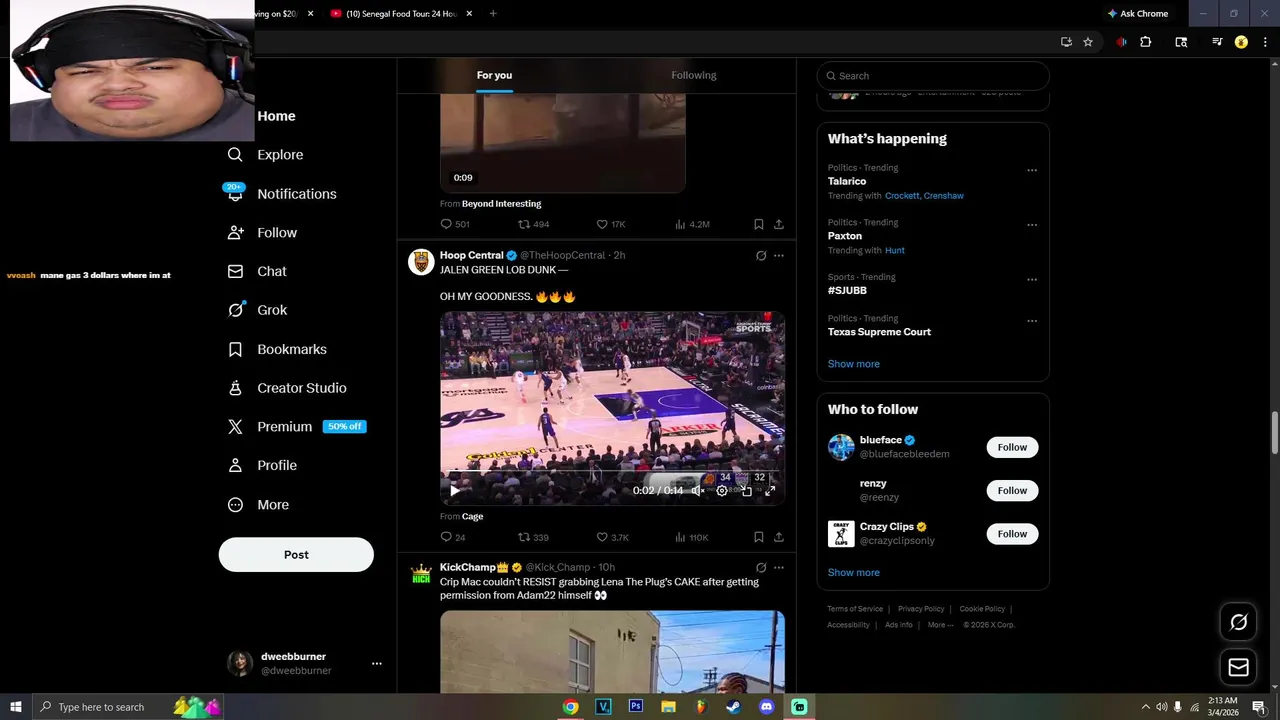Launch Photoshop from the taskbar

635,707
